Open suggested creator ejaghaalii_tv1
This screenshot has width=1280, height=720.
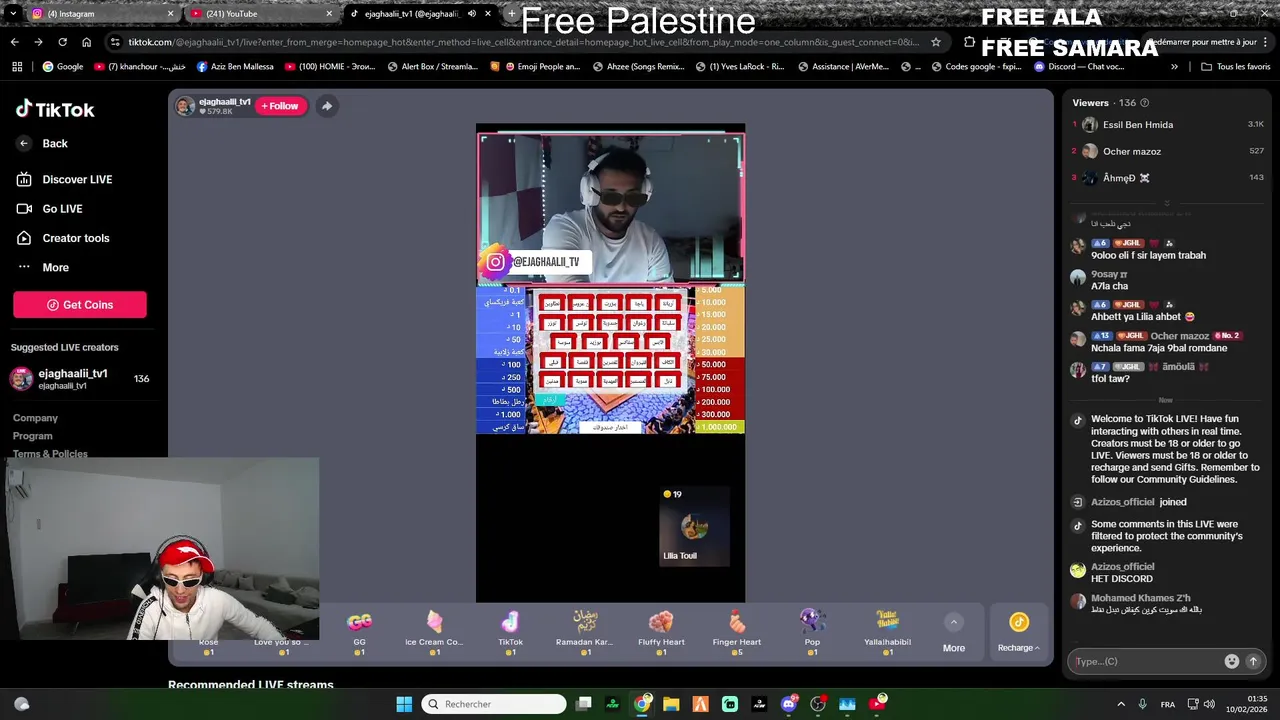coord(80,379)
